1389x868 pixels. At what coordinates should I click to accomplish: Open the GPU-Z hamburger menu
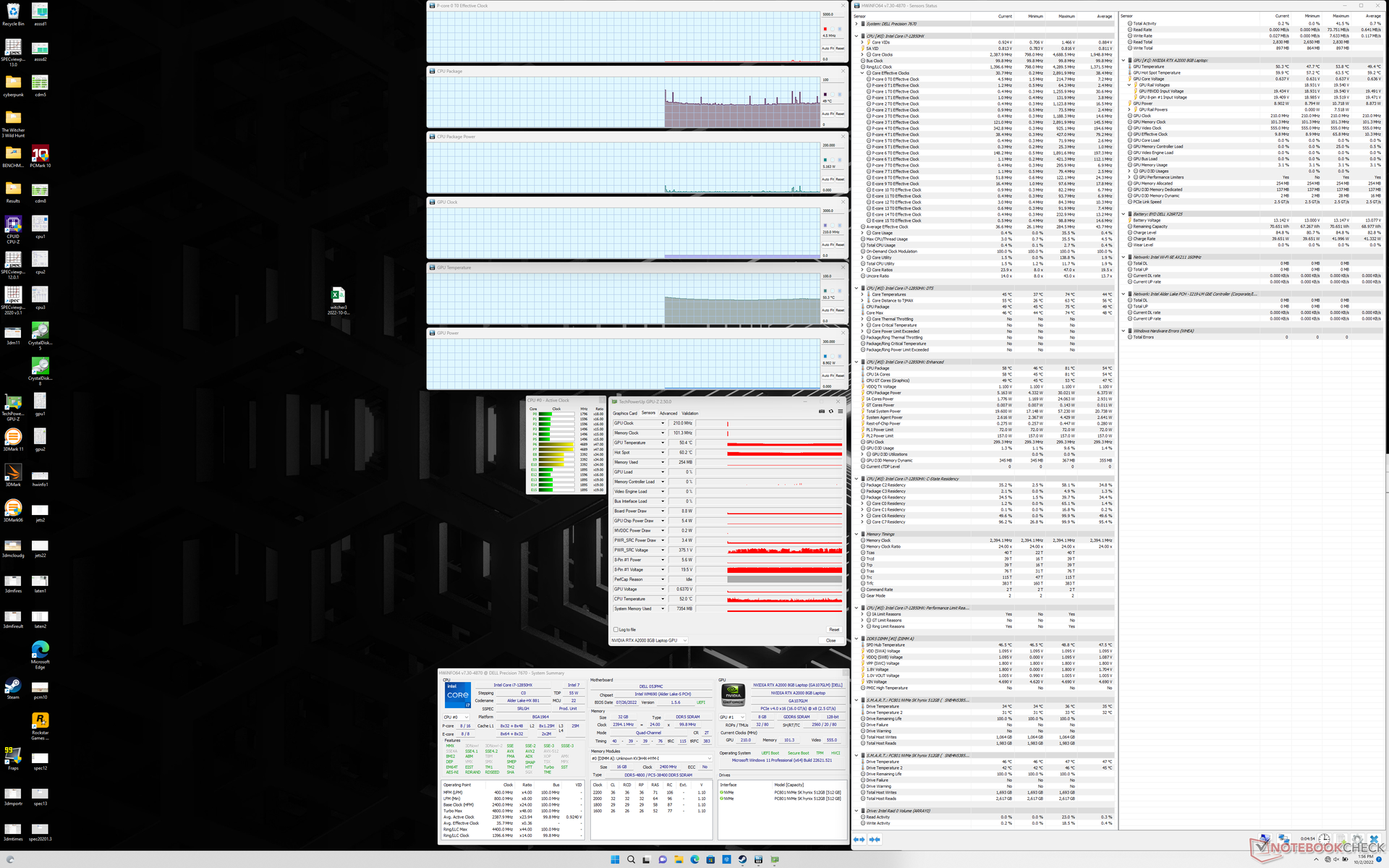[840, 411]
